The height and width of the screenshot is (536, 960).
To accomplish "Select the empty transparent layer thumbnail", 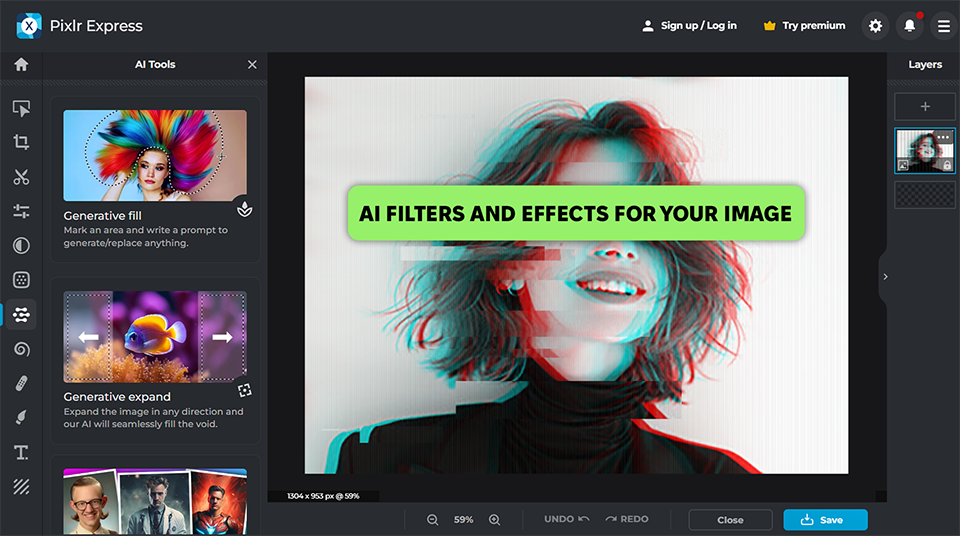I will 924,195.
